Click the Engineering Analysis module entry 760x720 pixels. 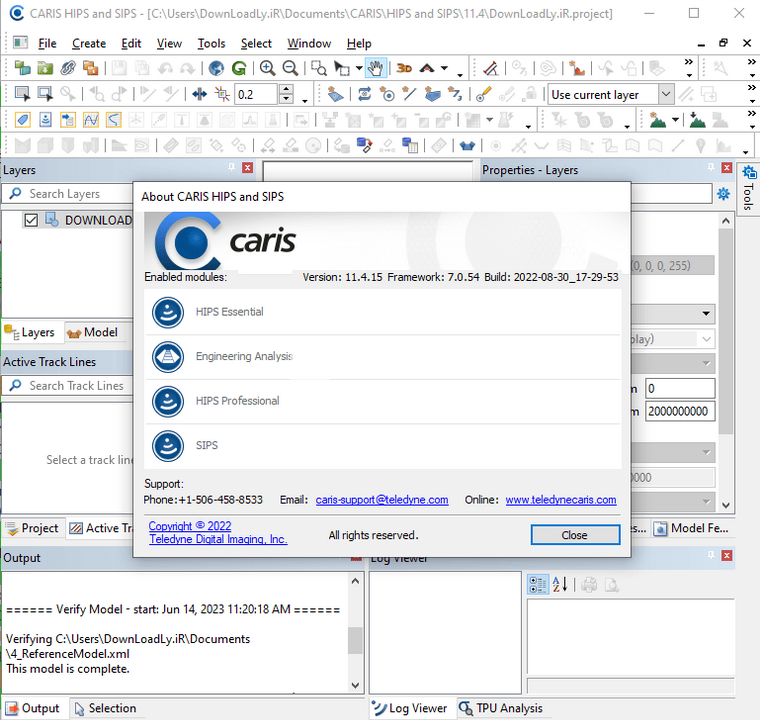click(x=383, y=357)
